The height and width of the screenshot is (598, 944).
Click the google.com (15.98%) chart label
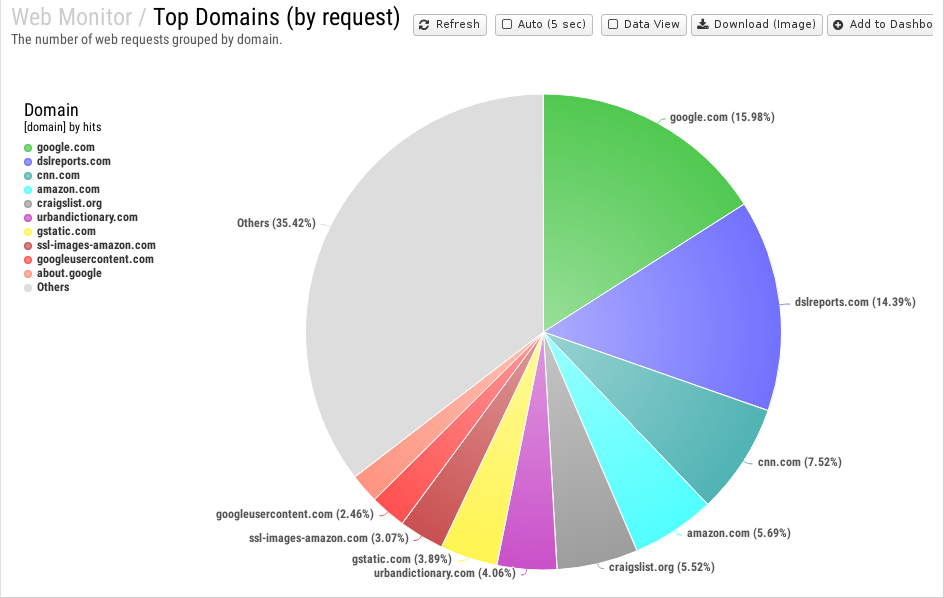(722, 117)
